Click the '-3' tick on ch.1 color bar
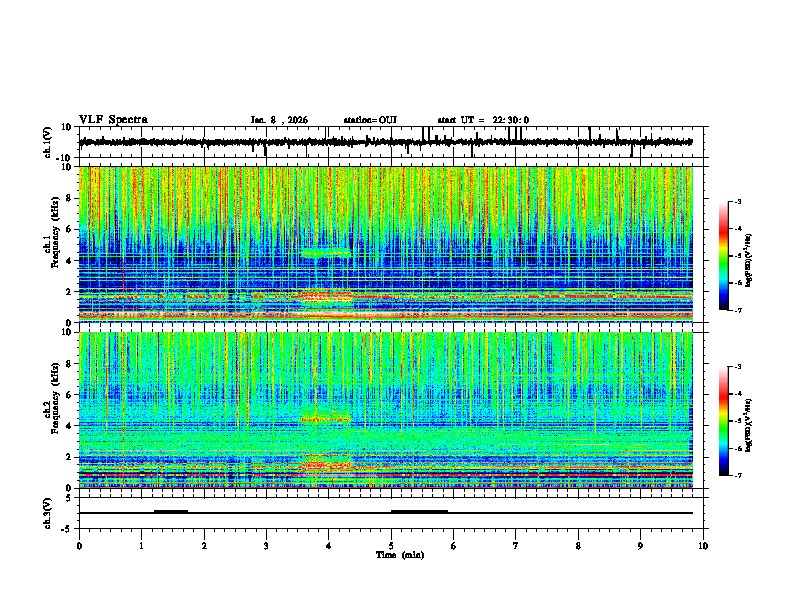Screen dimensions: 792x612 click(737, 201)
